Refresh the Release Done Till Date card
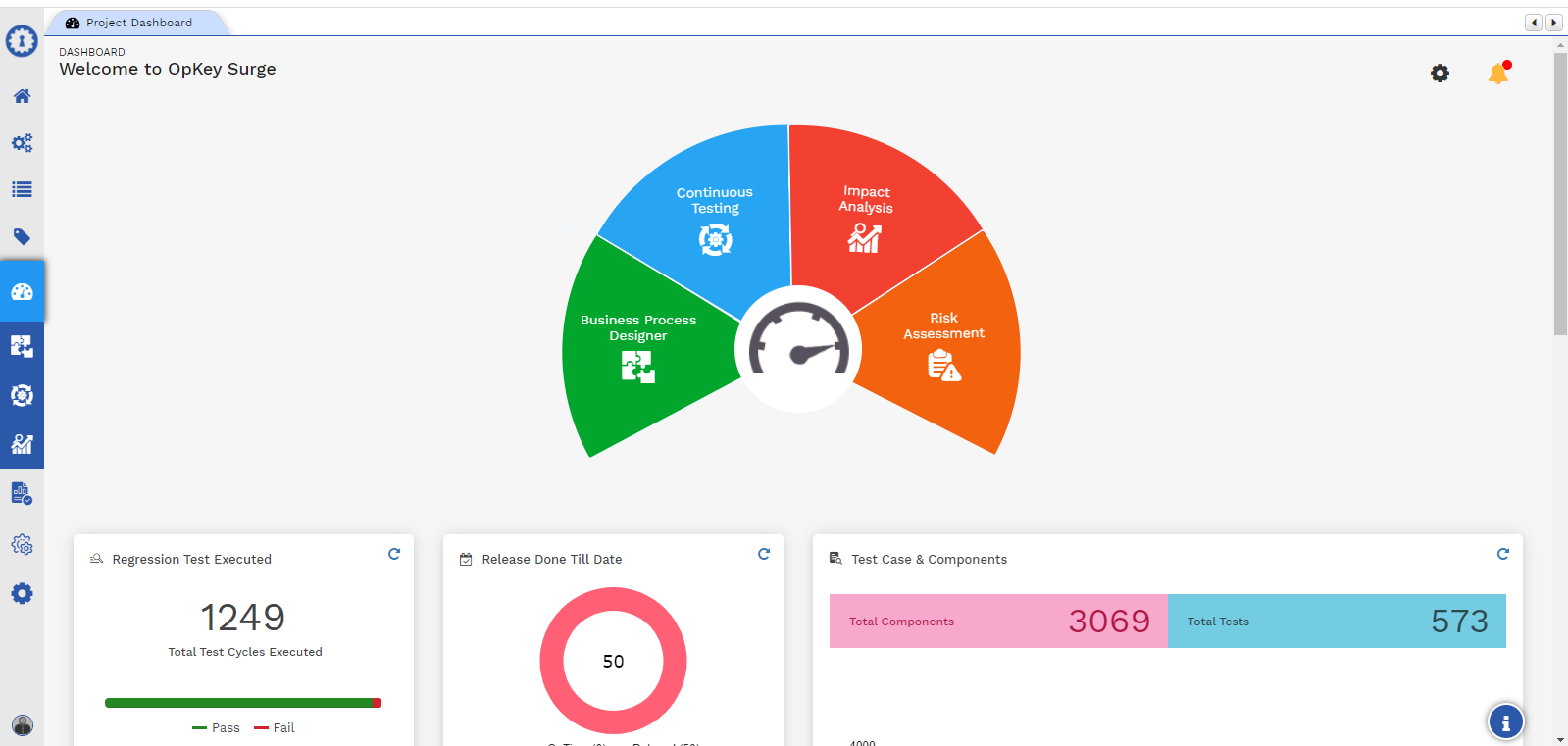Screen dimensions: 1568x746 pos(764,554)
